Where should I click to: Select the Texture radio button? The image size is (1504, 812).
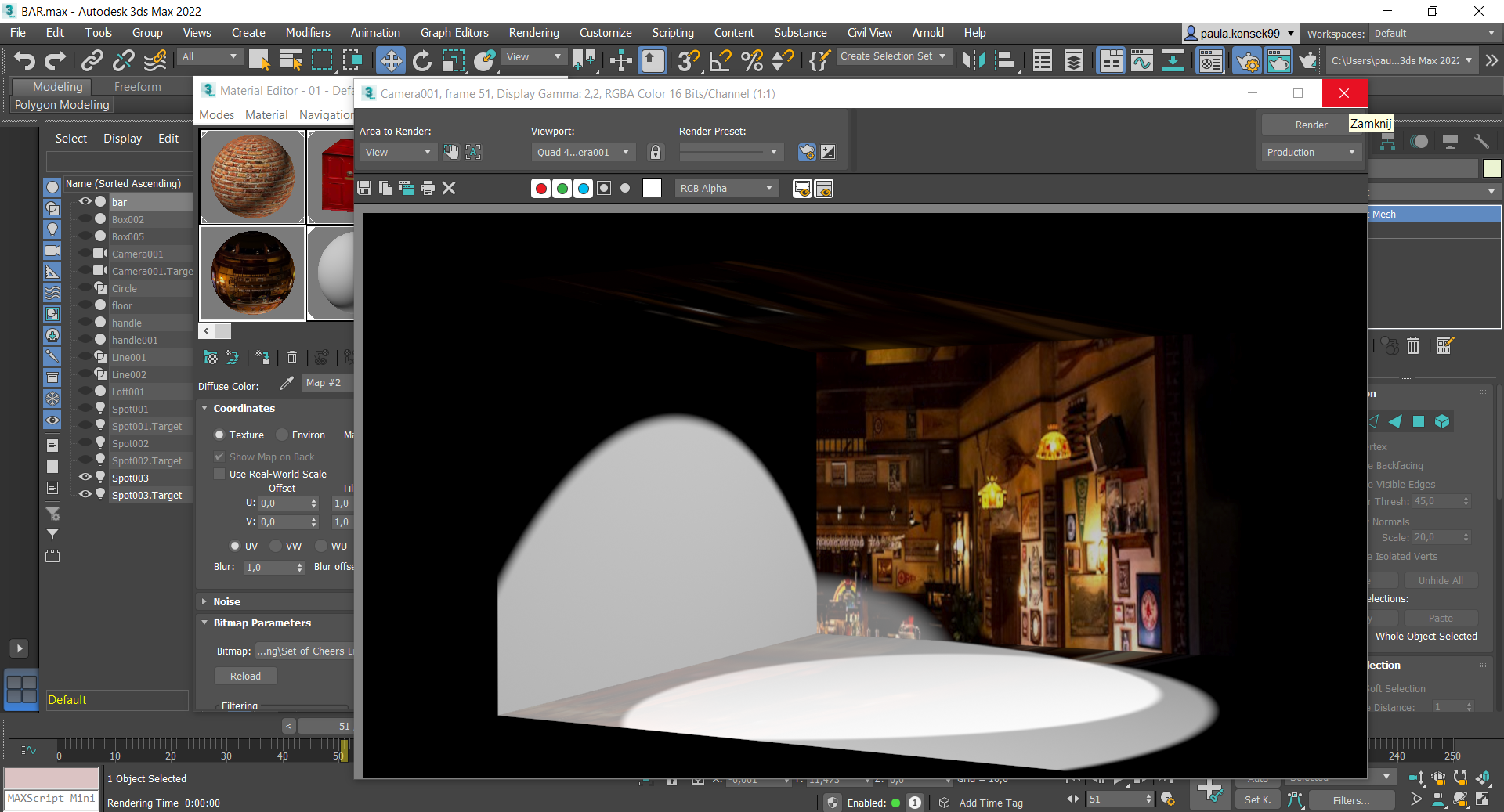pyautogui.click(x=220, y=435)
